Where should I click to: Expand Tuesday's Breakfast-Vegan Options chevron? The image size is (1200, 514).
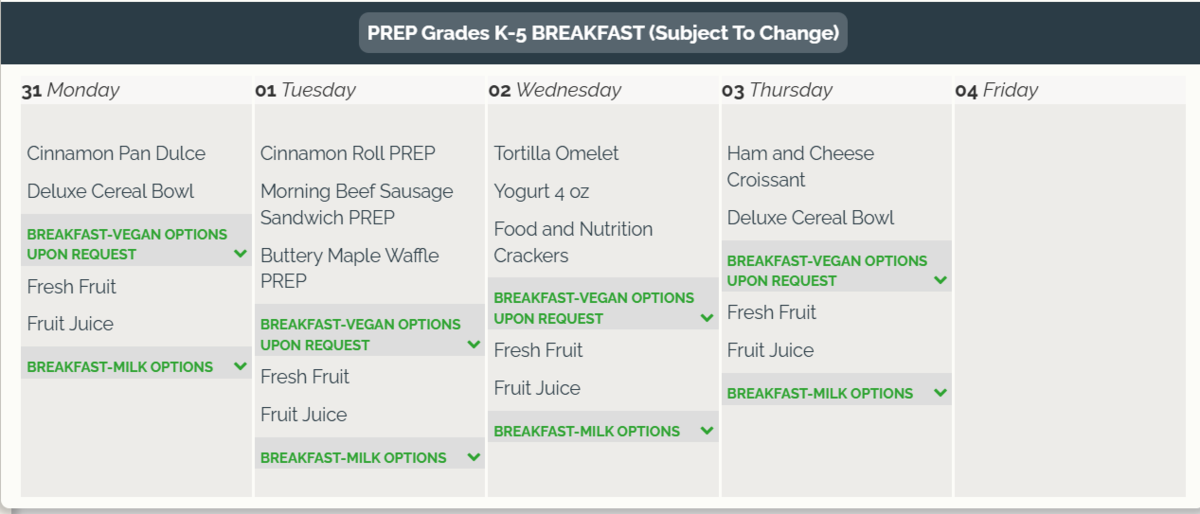(x=474, y=344)
